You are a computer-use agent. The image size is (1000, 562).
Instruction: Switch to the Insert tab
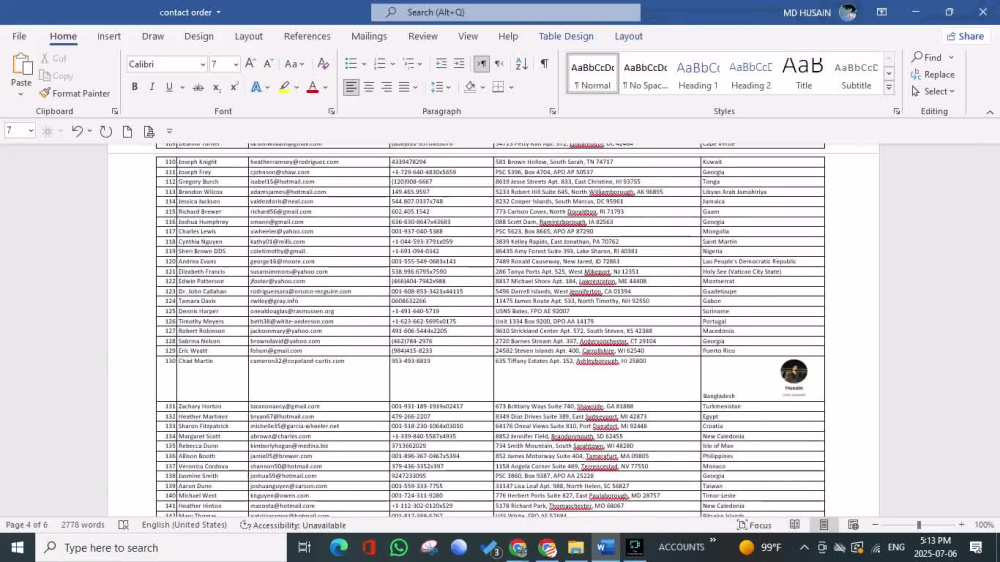(109, 36)
